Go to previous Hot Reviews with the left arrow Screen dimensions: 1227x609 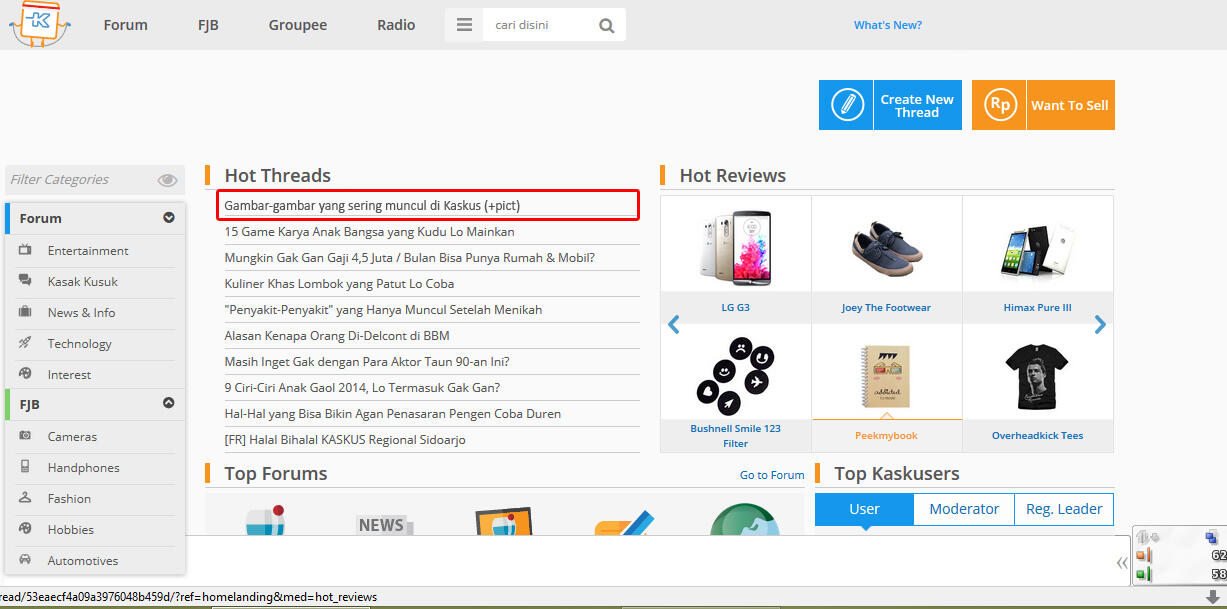674,324
